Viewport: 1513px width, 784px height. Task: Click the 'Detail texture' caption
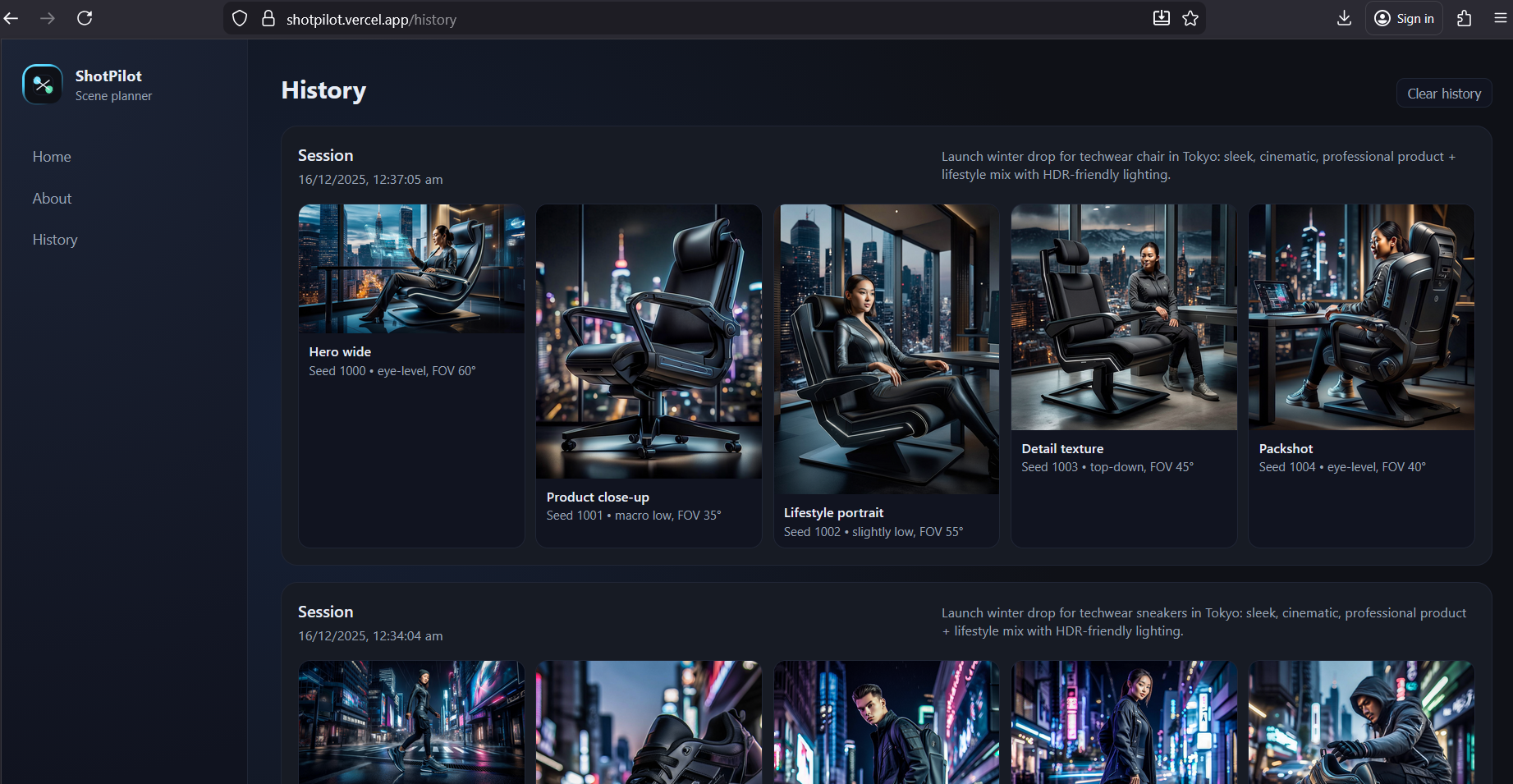coord(1062,448)
